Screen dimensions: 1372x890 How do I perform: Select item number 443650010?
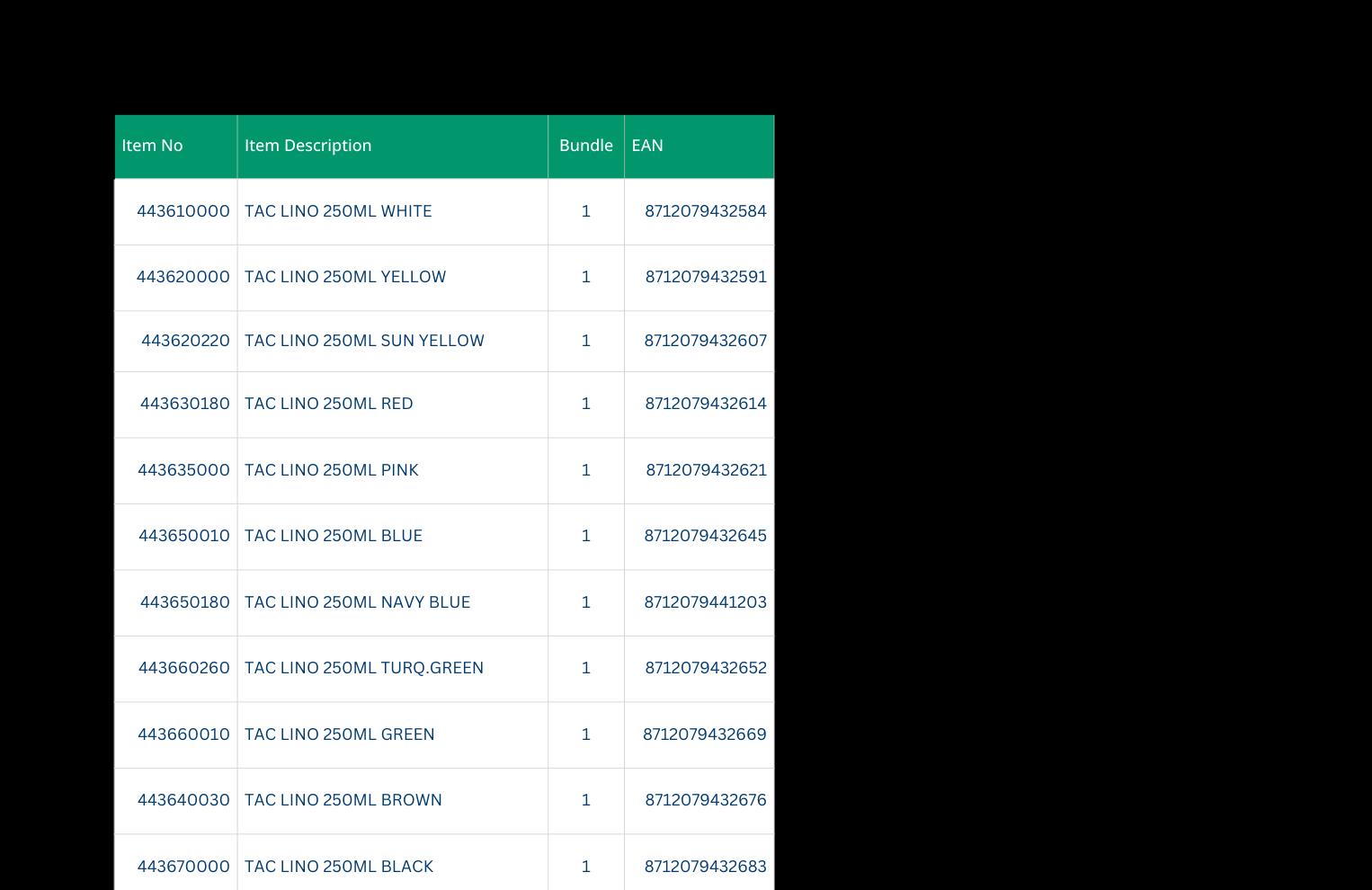184,536
